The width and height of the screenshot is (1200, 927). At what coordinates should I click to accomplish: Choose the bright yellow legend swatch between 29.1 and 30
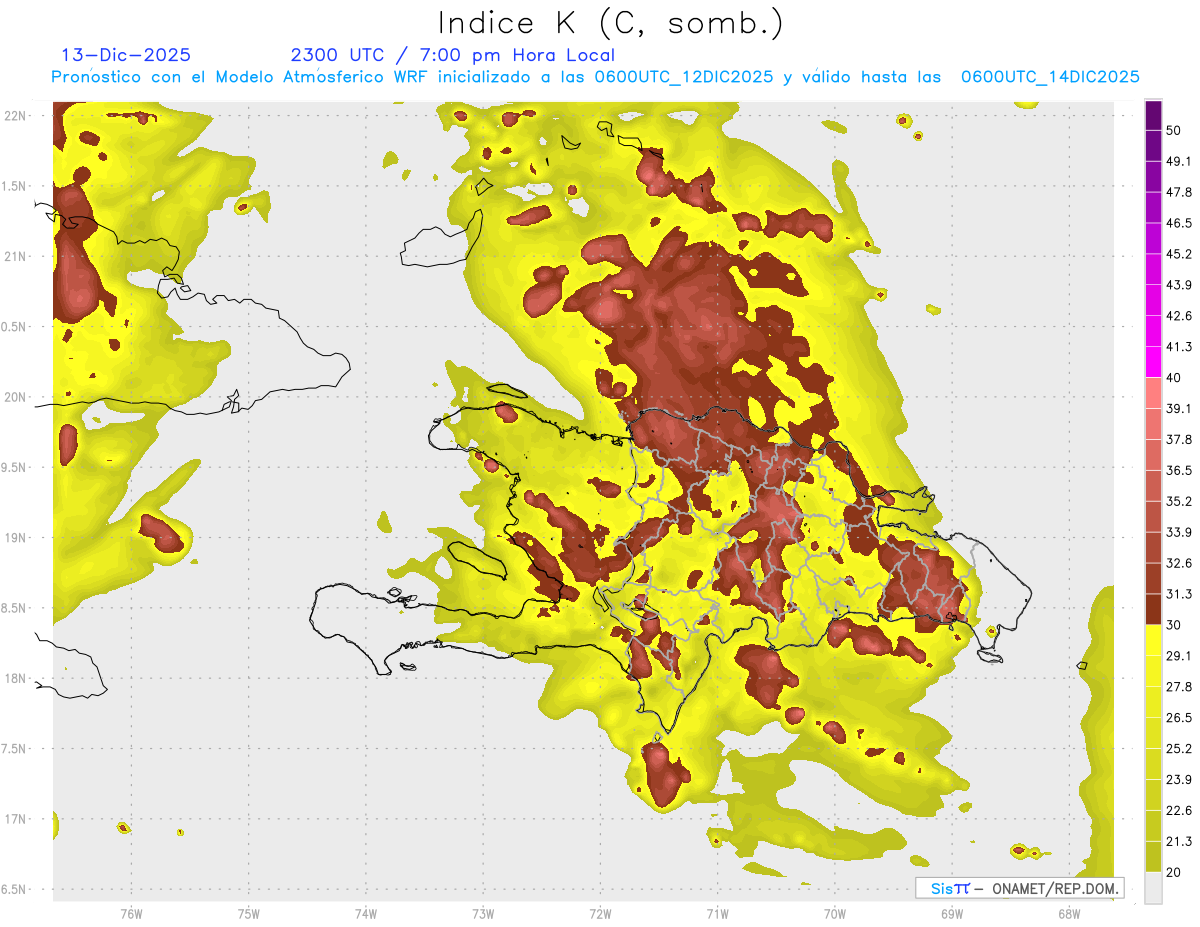(x=1153, y=640)
